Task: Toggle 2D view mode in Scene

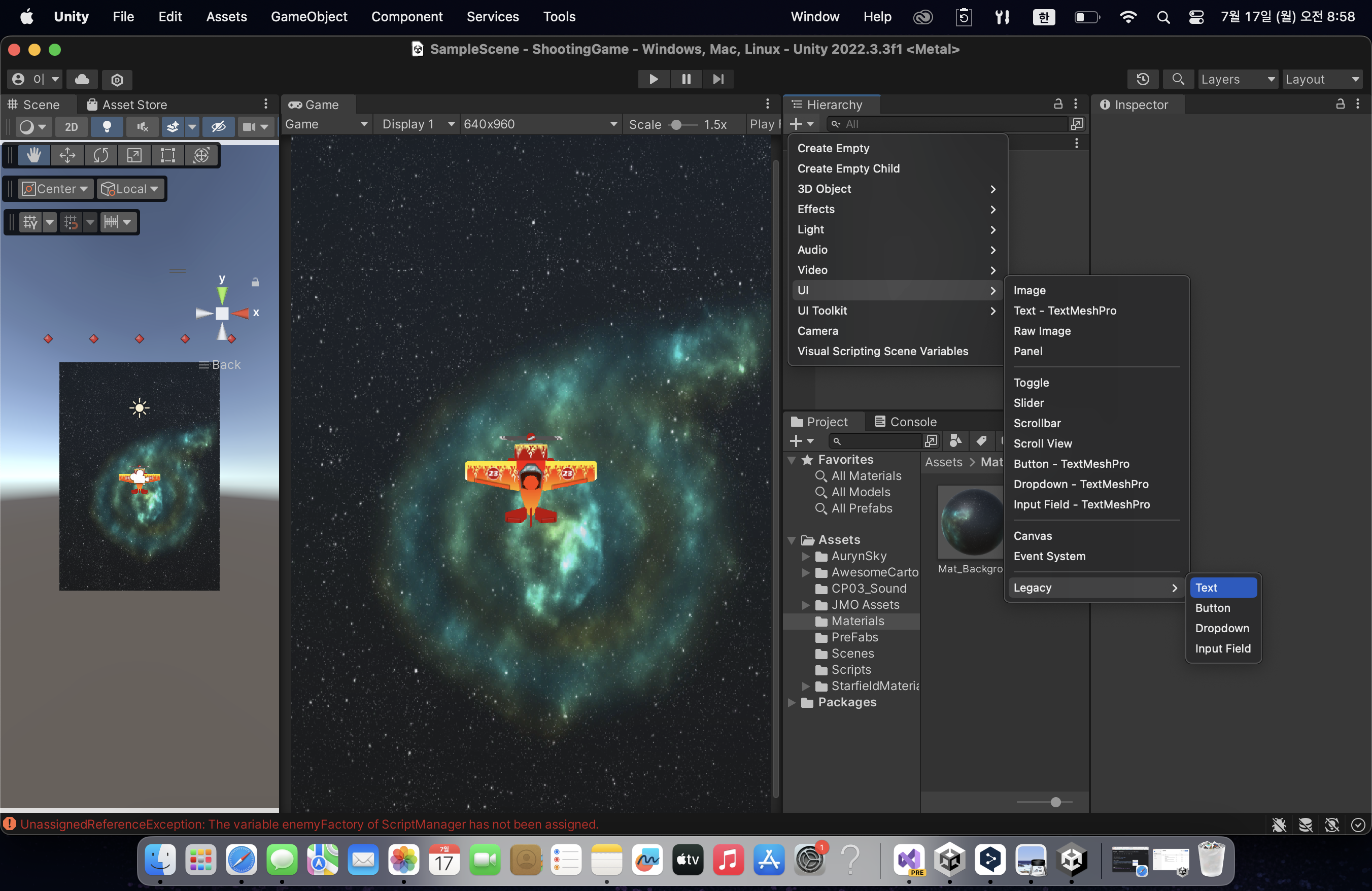Action: [x=72, y=127]
